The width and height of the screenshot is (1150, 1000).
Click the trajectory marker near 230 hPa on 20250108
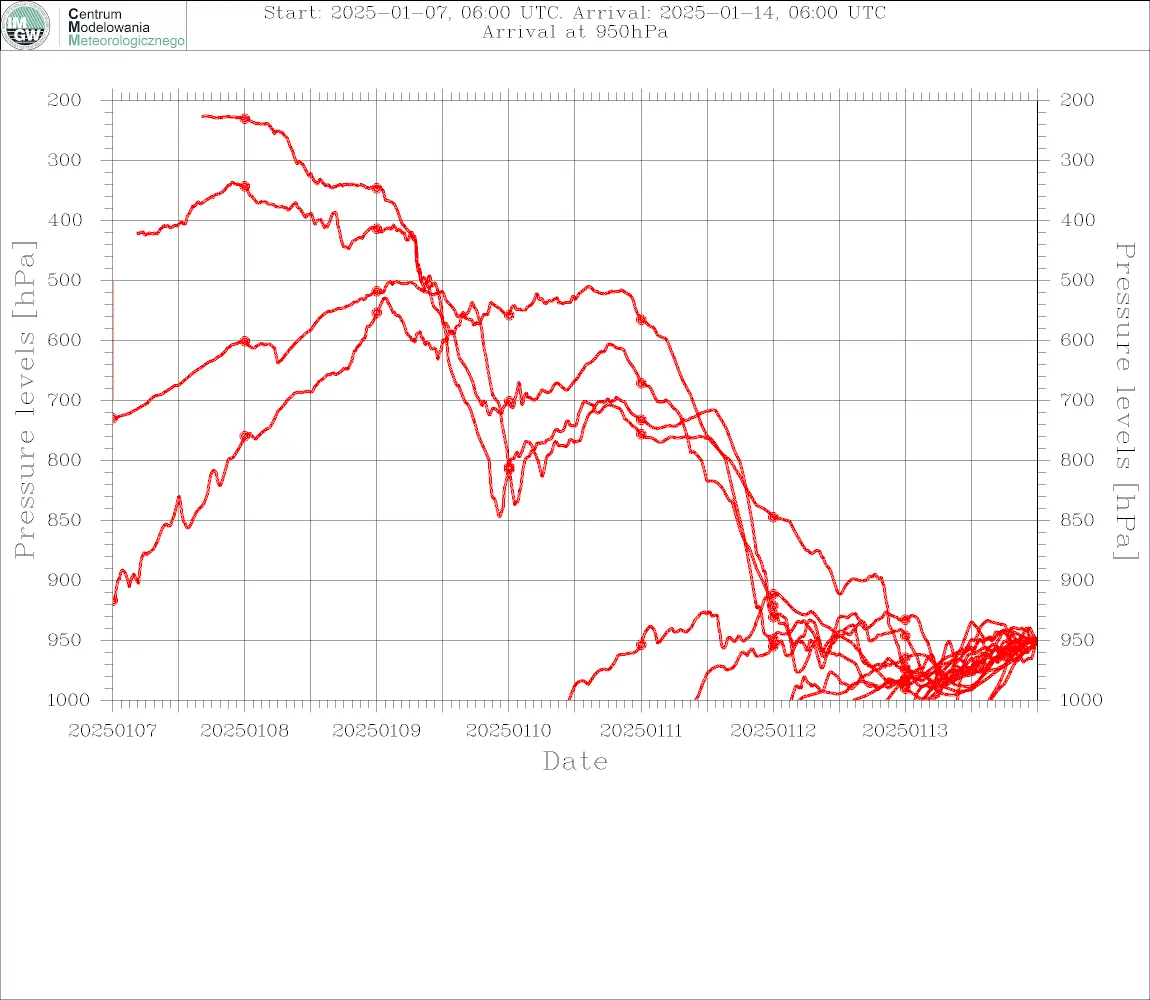point(245,119)
